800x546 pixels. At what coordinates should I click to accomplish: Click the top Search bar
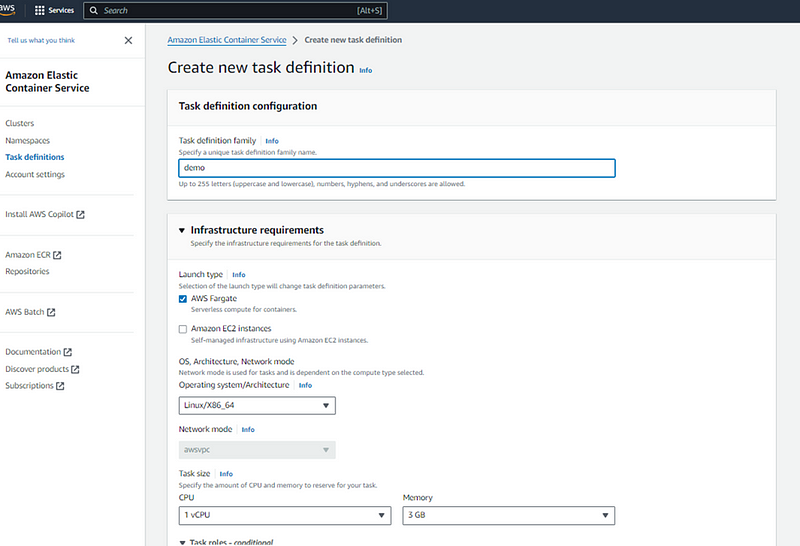point(235,11)
